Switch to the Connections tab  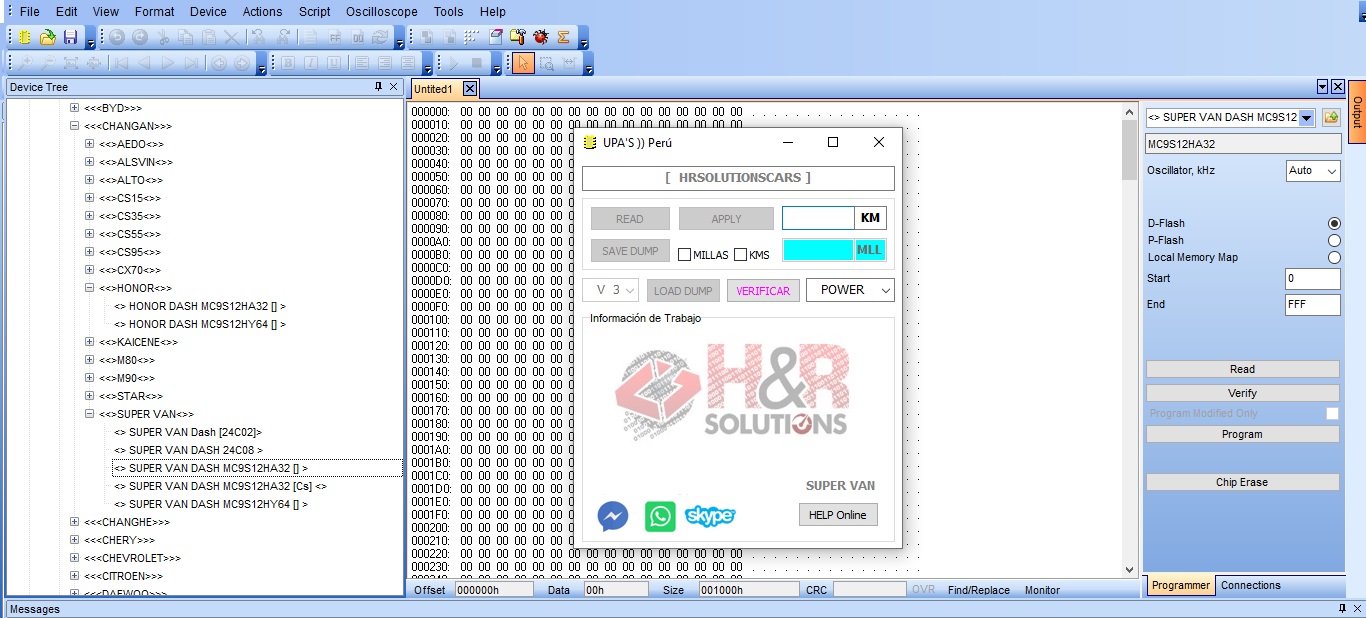click(1250, 586)
